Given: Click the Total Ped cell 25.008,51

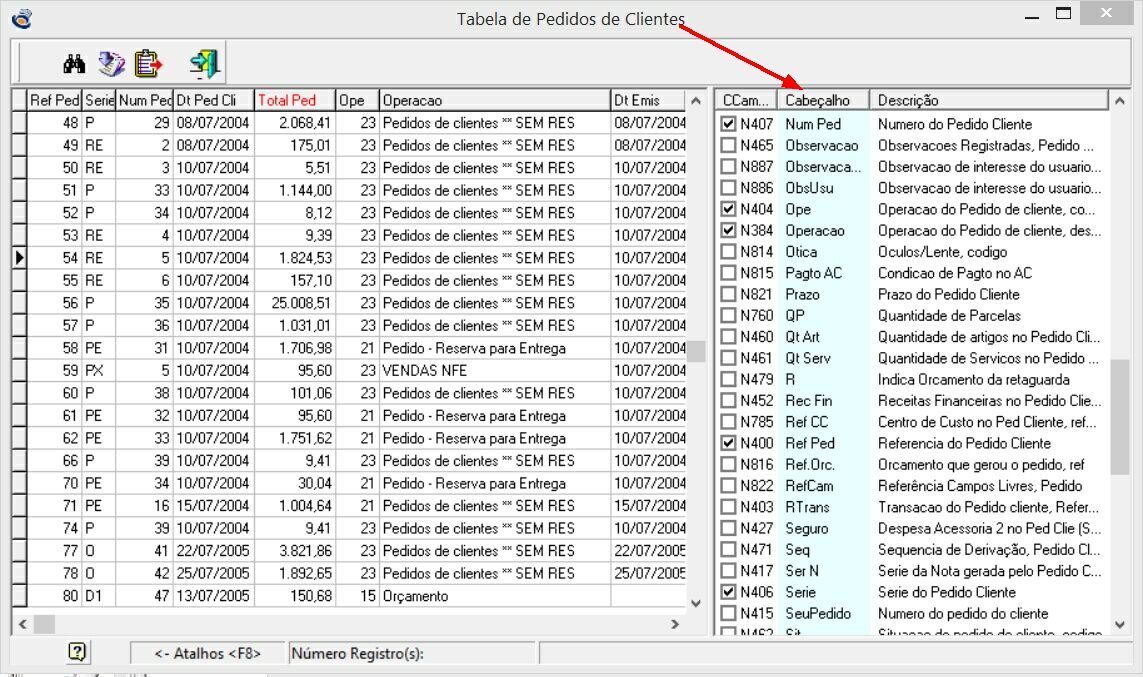Looking at the screenshot, I should click(294, 302).
